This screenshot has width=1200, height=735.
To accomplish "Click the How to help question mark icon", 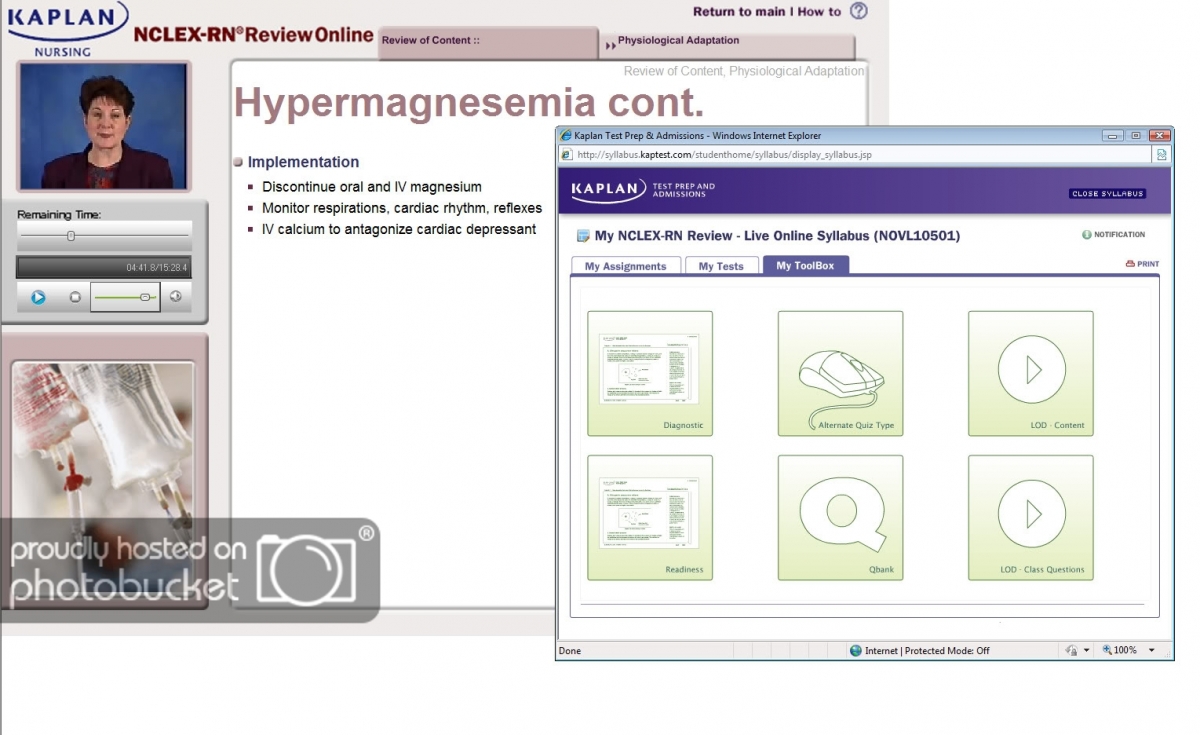I will 859,11.
